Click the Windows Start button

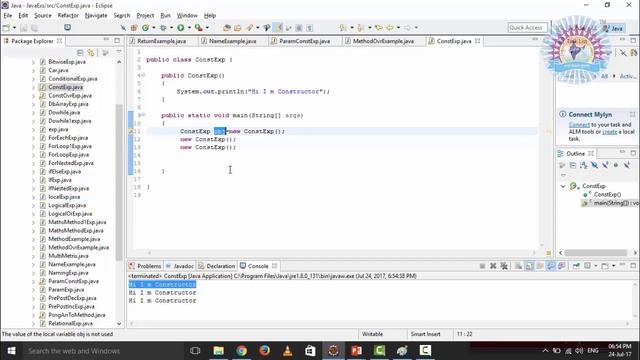[11, 351]
